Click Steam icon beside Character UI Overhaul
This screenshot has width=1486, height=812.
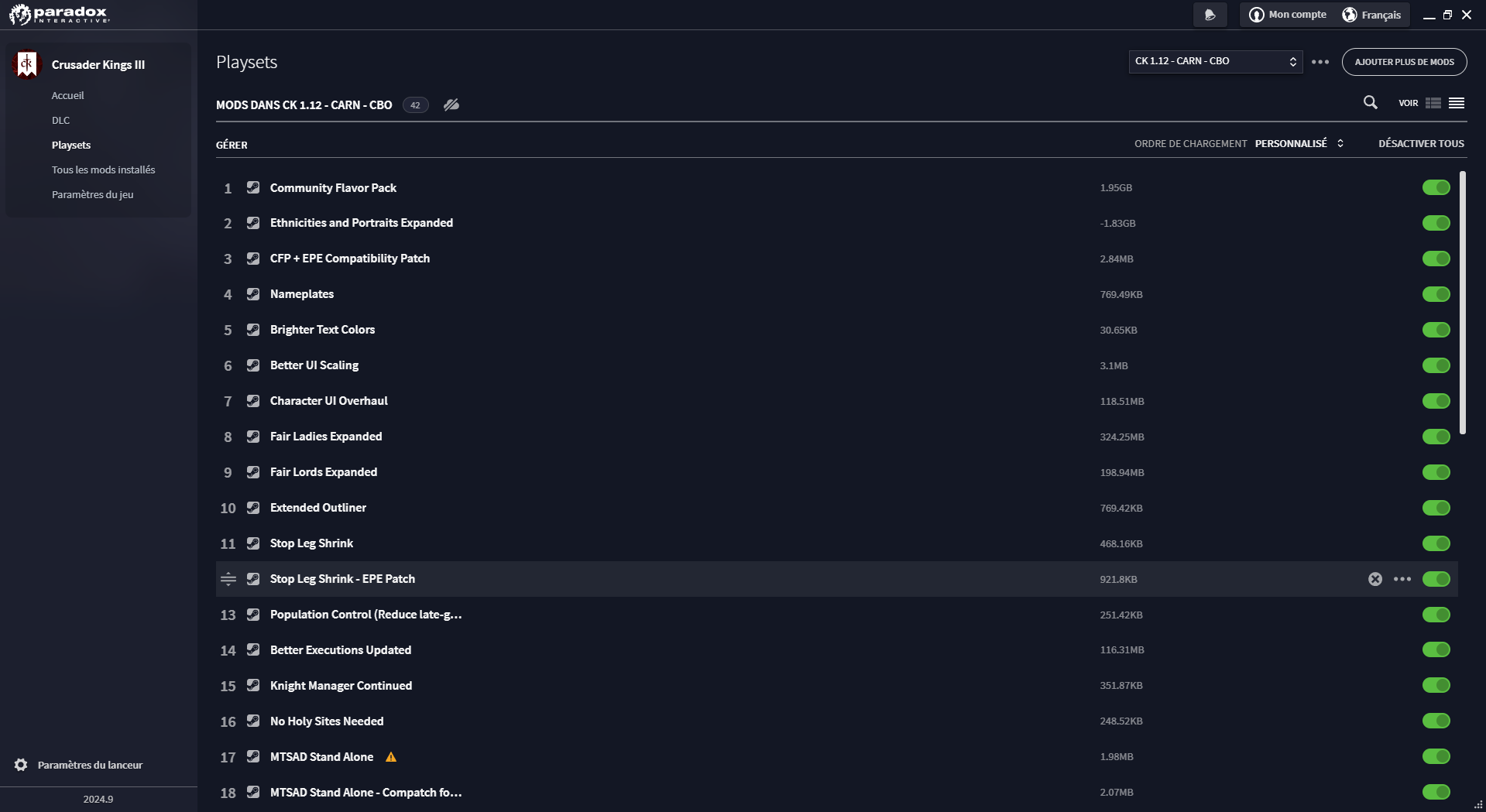pyautogui.click(x=253, y=401)
